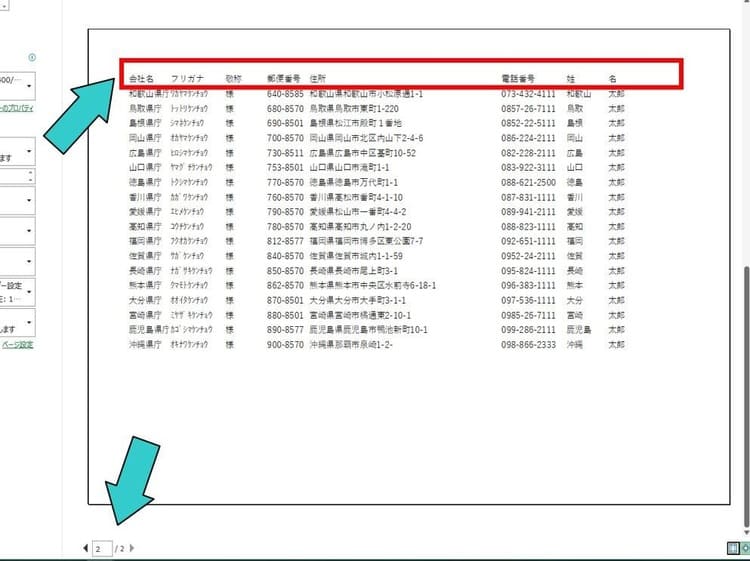The image size is (750, 561).
Task: Click the postal code 780-8570
Action: click(x=285, y=227)
